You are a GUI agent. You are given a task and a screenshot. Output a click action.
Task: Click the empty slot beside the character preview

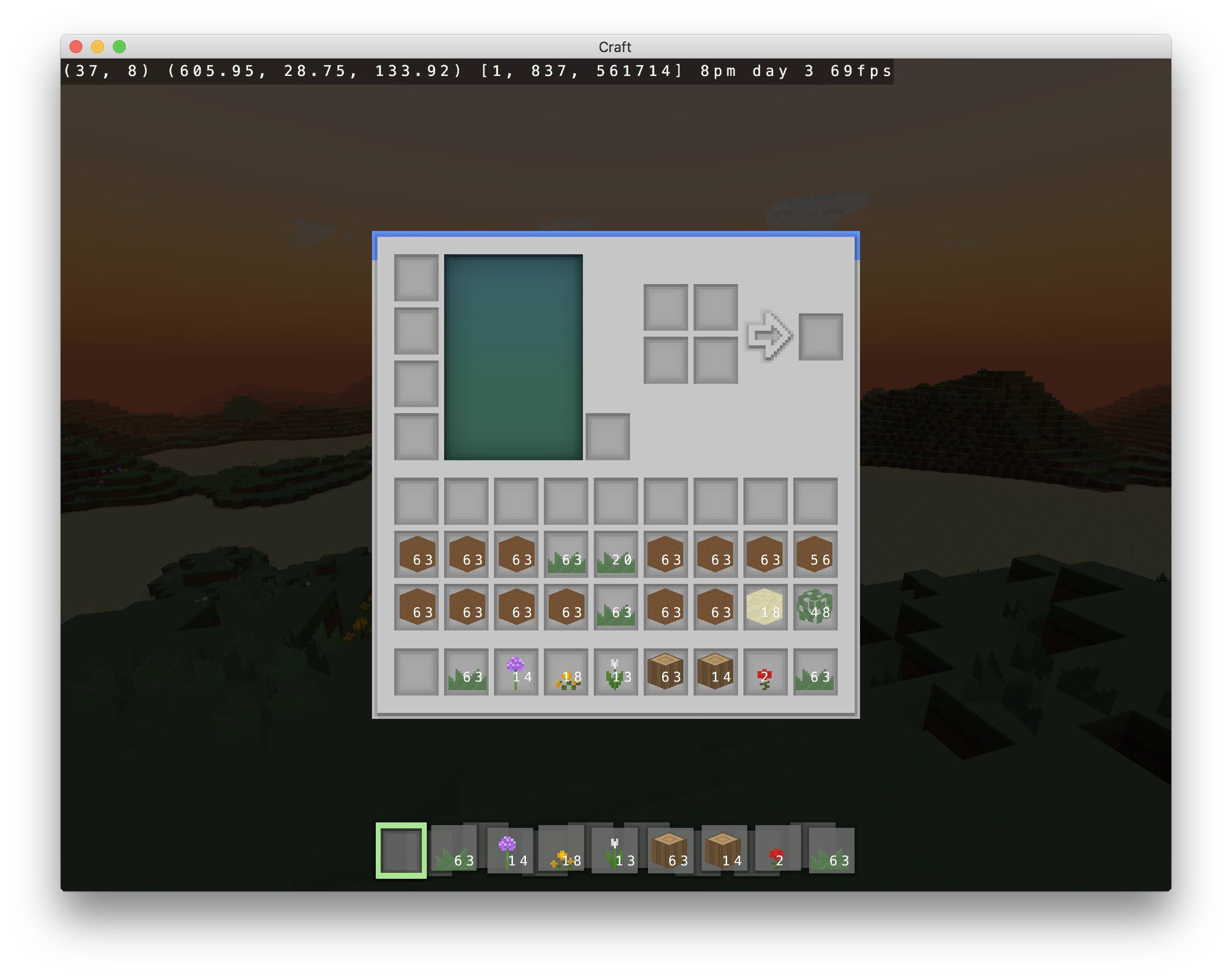pos(607,436)
